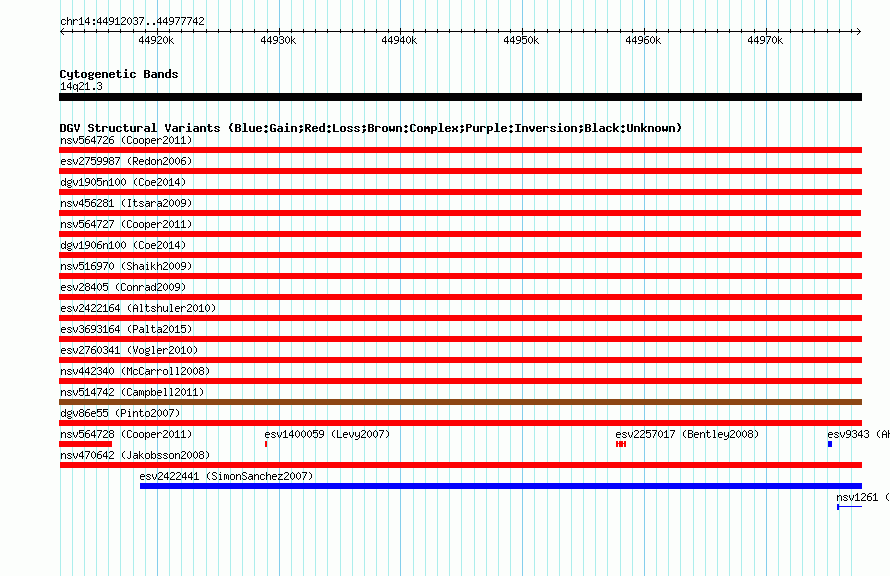Click the Cytogenetic Bands track title
The height and width of the screenshot is (576, 890).
click(x=119, y=74)
